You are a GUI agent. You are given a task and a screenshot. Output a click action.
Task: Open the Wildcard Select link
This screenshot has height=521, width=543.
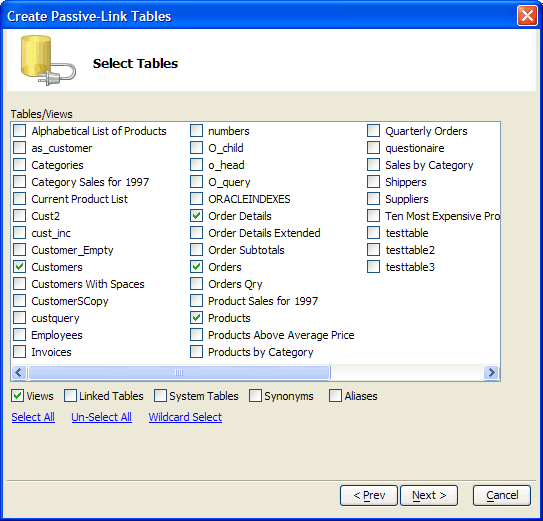[185, 417]
